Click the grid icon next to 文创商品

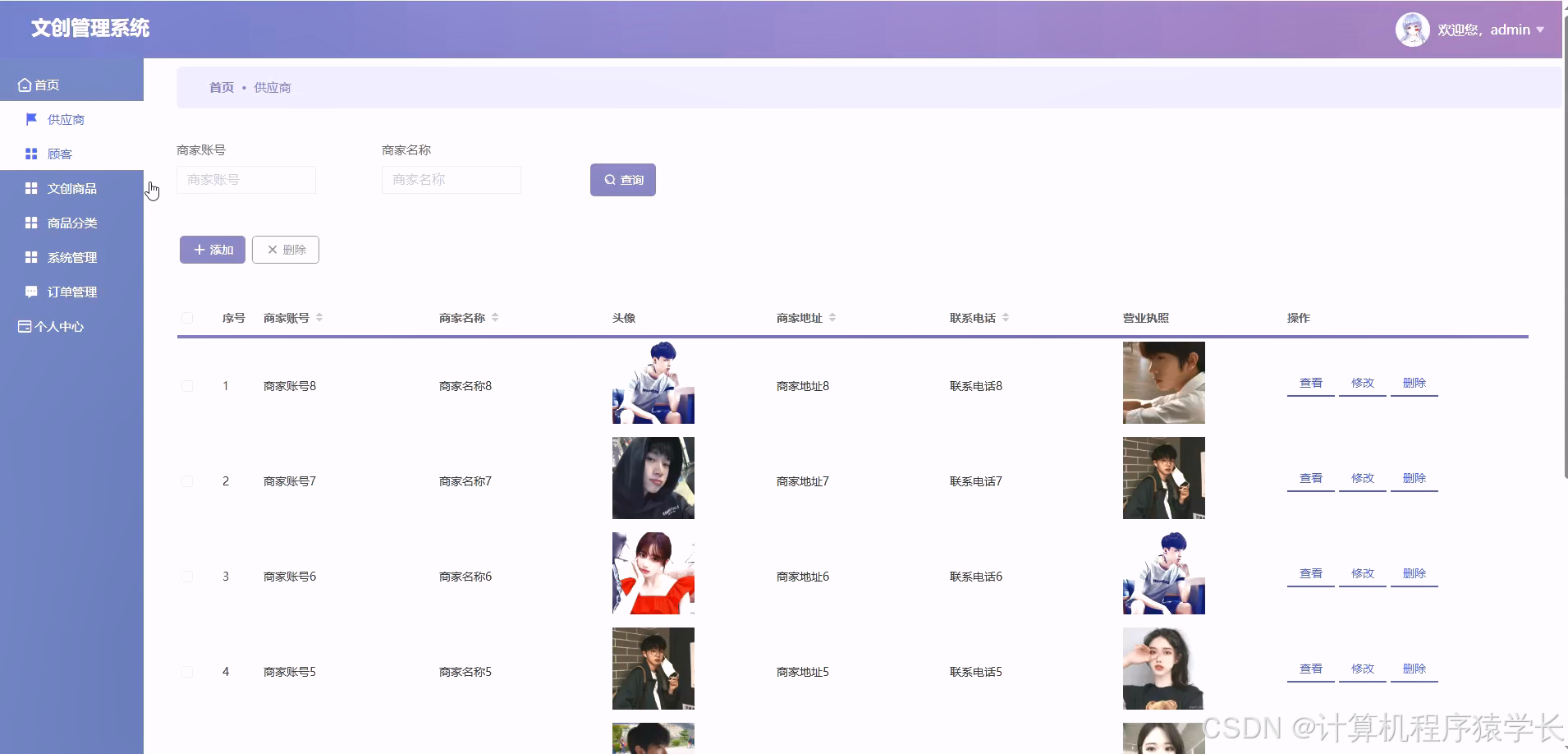tap(31, 188)
